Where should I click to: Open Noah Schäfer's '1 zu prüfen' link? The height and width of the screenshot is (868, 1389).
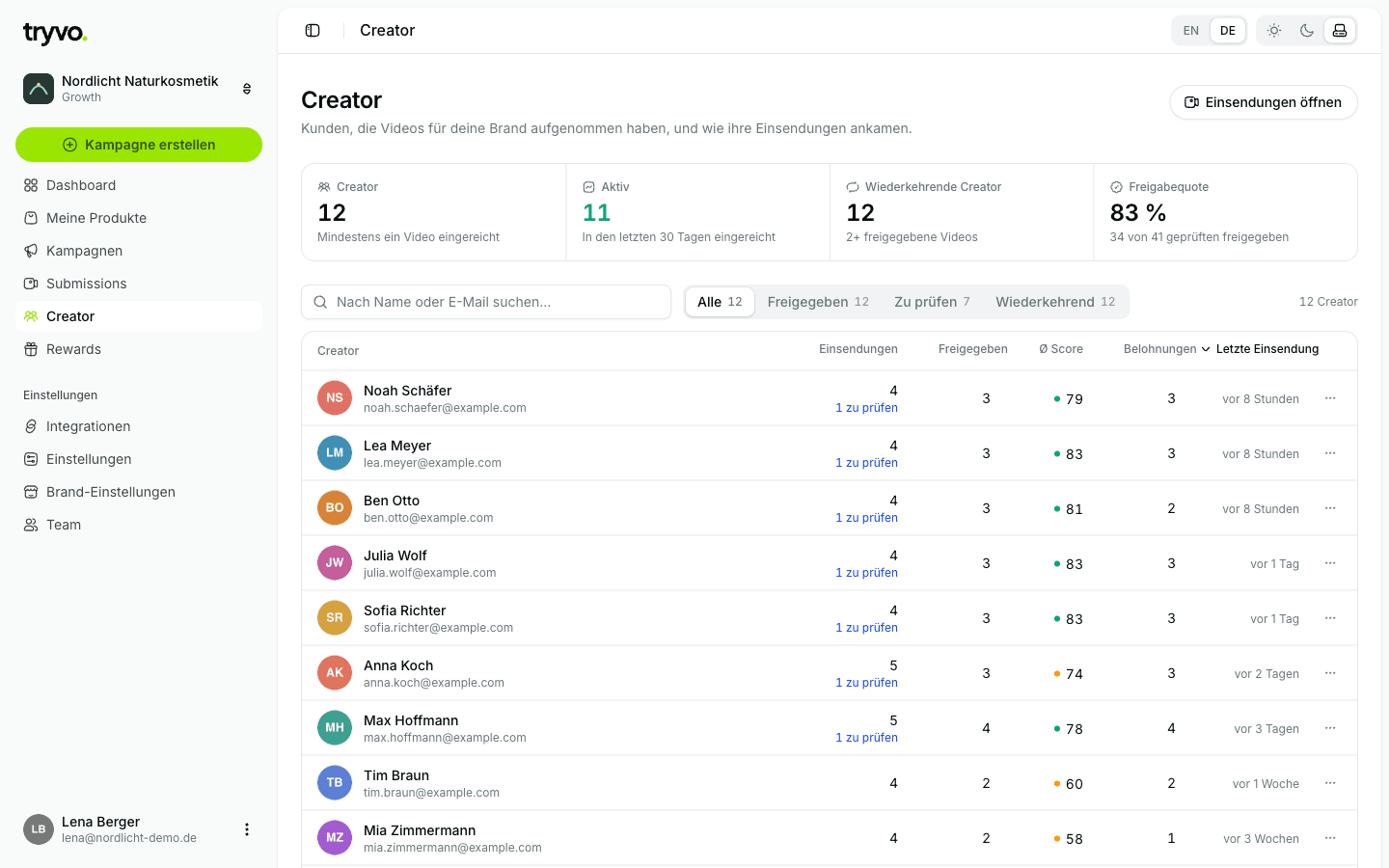[866, 408]
